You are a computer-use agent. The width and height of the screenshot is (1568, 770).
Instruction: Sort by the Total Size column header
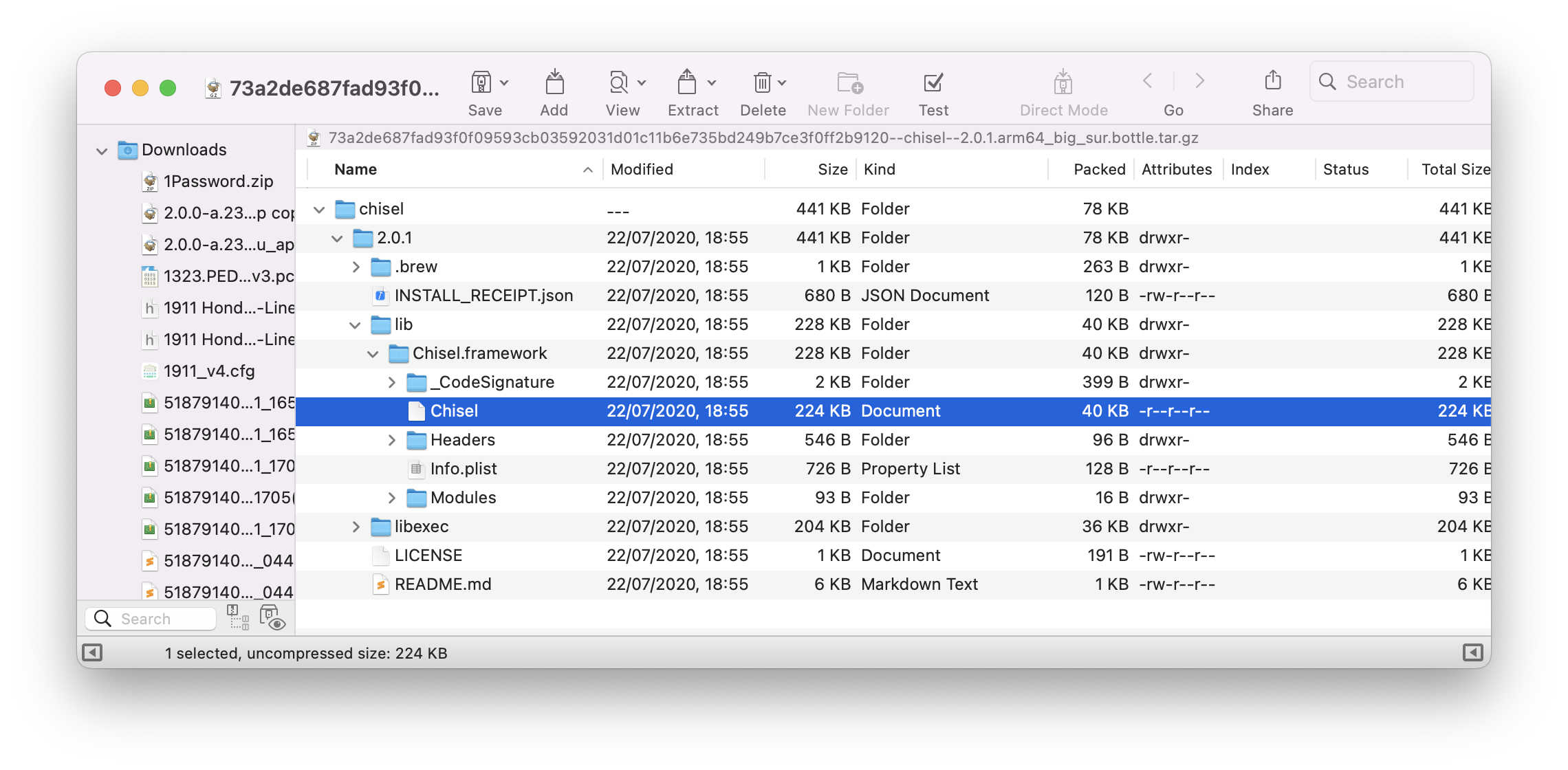(1450, 169)
